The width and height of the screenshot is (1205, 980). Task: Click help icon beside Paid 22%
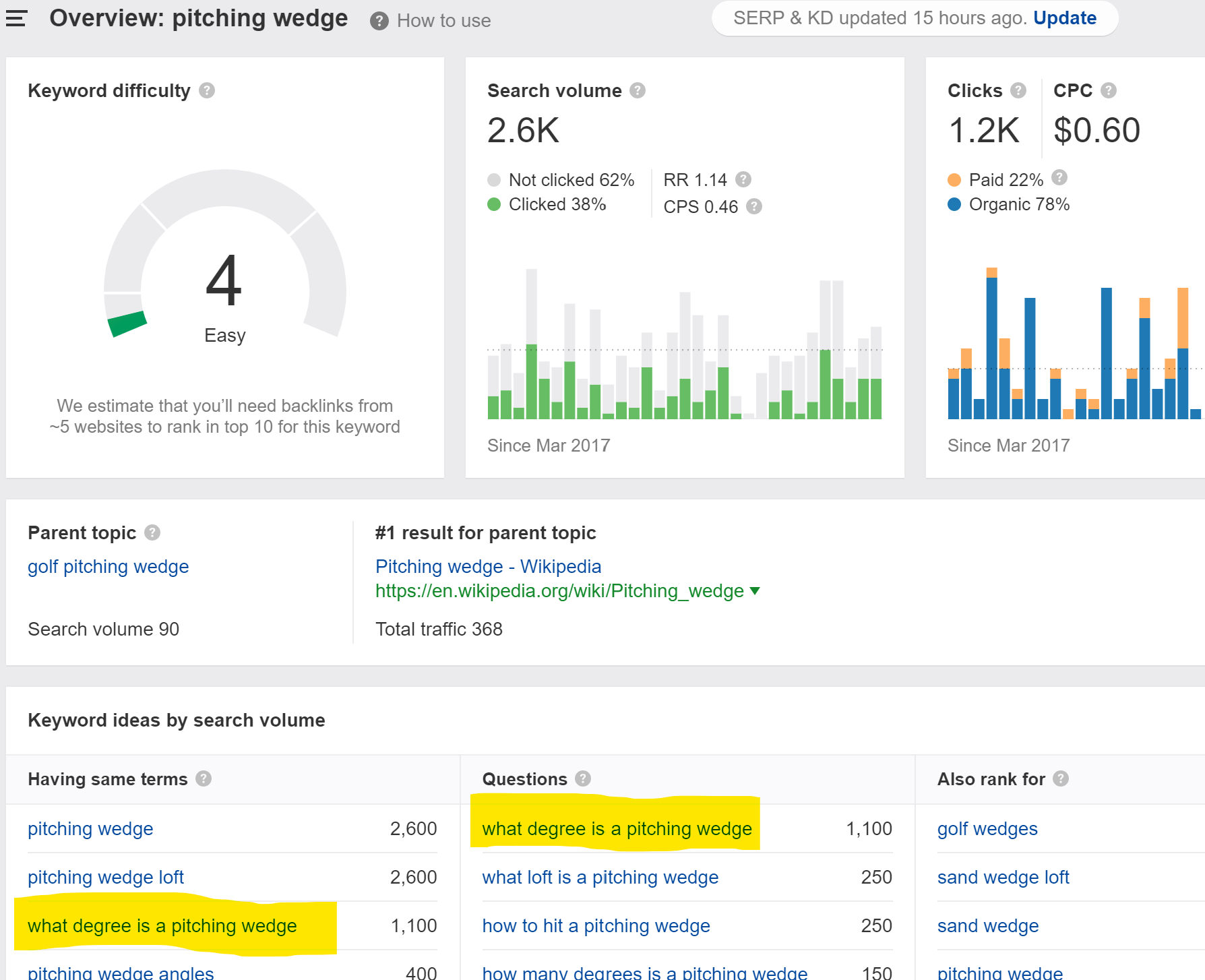tap(1059, 177)
